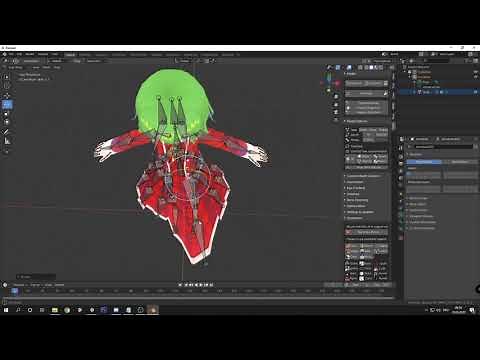This screenshot has height=360, width=480.
Task: Open the Edit menu in the top bar
Action: point(19,54)
